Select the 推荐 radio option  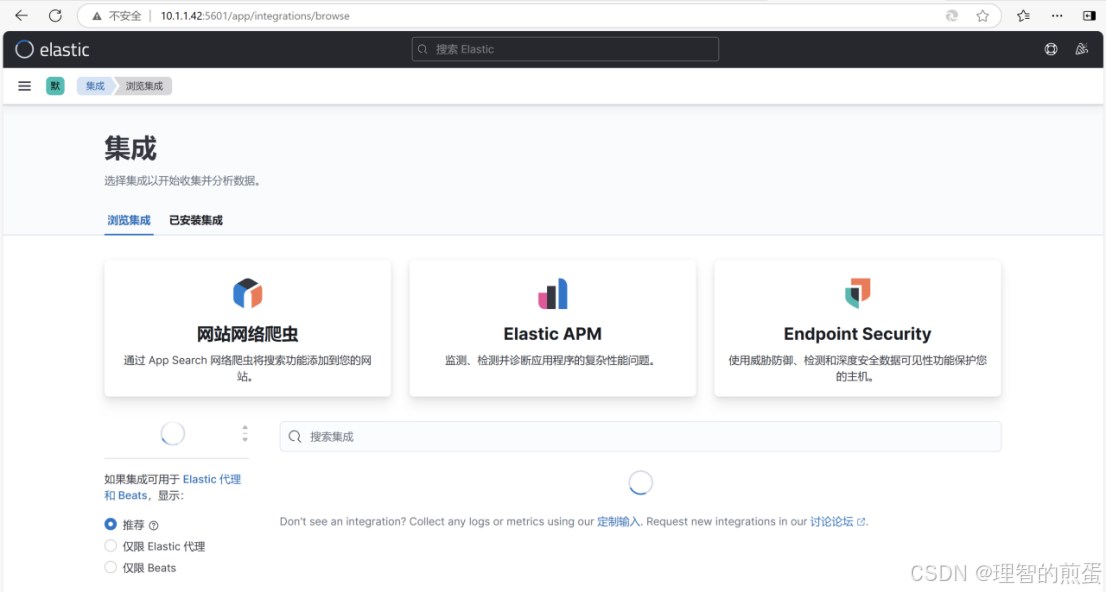point(111,525)
